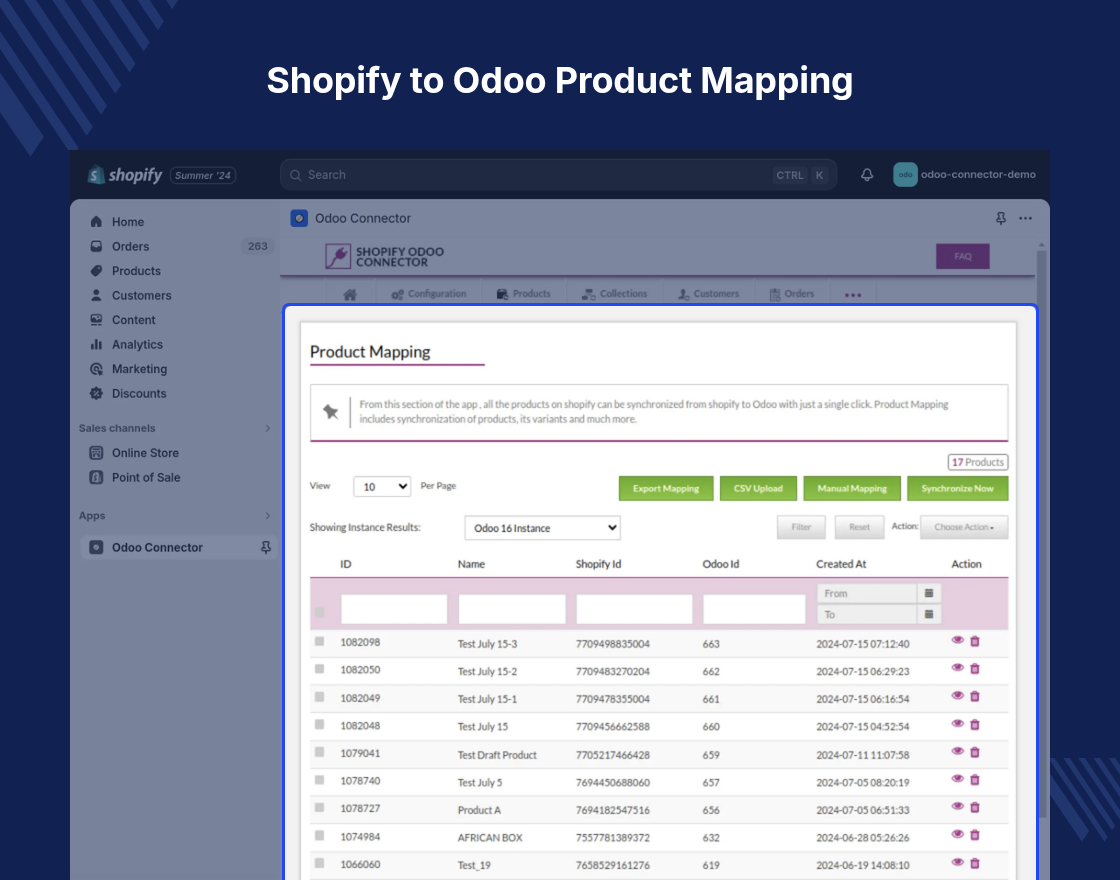Click the odoo-connector-demo store avatar

pos(905,175)
